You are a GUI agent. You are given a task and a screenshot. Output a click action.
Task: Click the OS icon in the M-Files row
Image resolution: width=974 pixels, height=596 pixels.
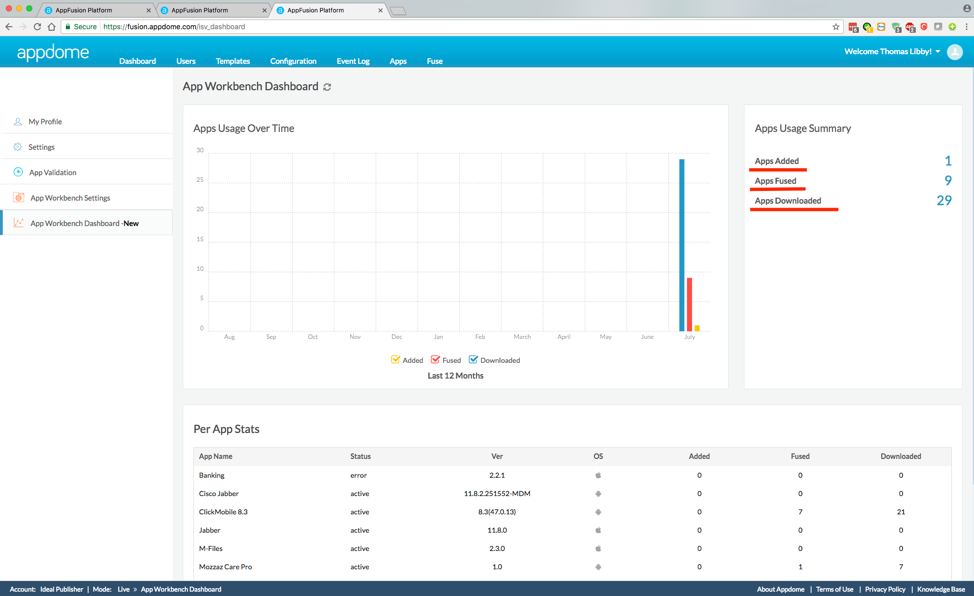pyautogui.click(x=598, y=549)
